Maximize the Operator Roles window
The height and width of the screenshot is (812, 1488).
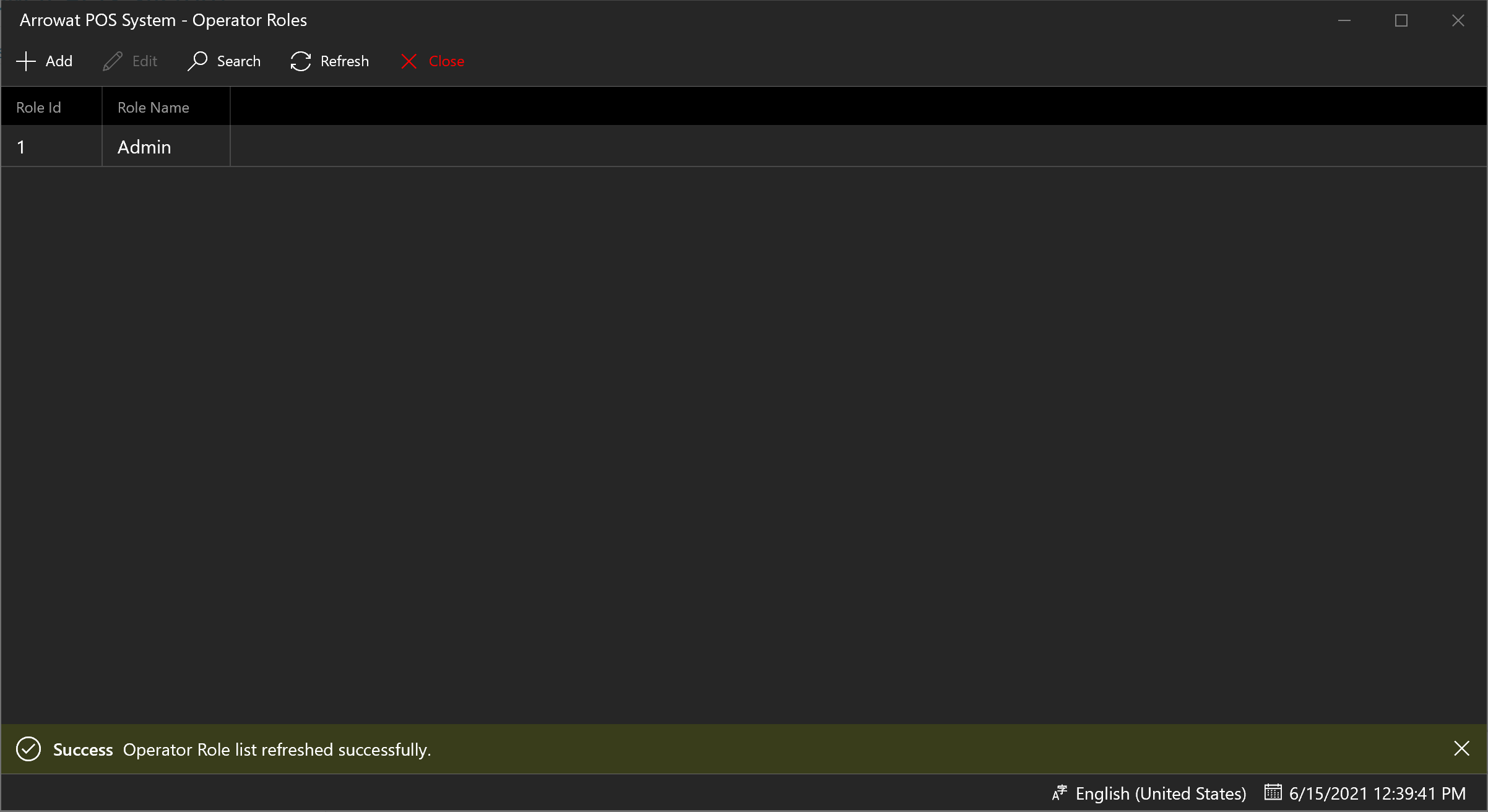pyautogui.click(x=1401, y=20)
